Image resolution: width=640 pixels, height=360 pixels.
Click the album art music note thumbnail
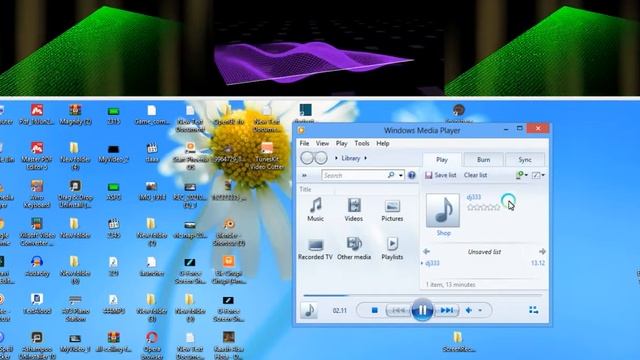click(x=443, y=210)
